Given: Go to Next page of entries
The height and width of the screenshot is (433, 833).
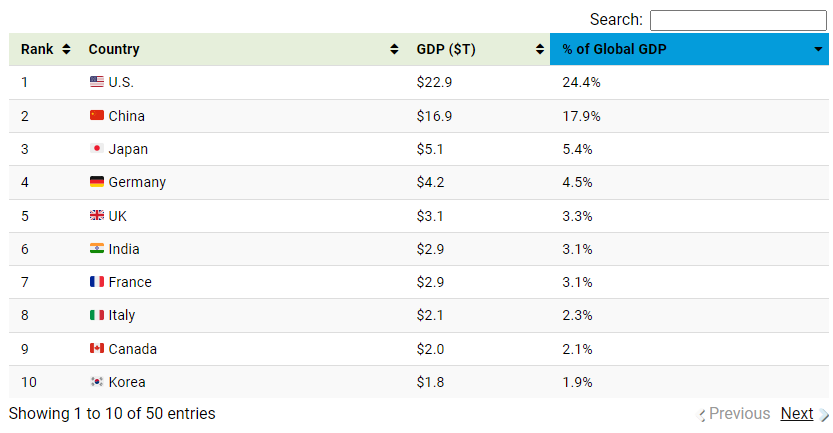Looking at the screenshot, I should (x=797, y=414).
